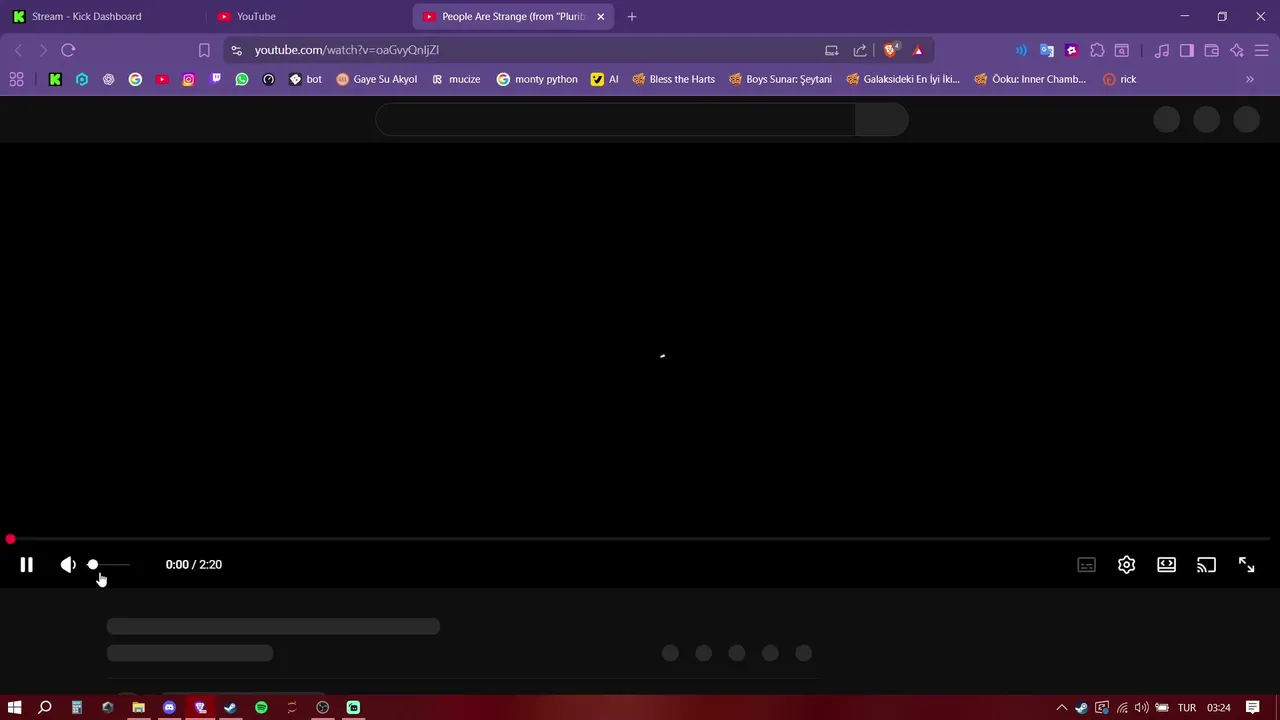Enter fullscreen mode in the player
The height and width of the screenshot is (720, 1280).
tap(1246, 565)
